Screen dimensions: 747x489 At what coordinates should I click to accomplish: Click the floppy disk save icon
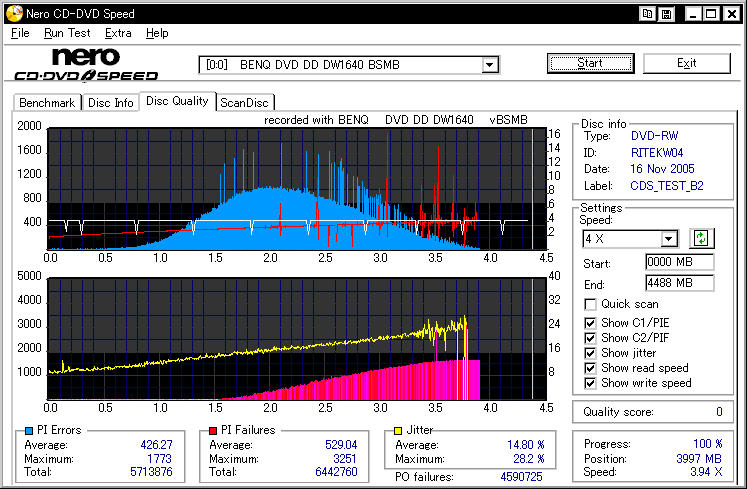[667, 14]
